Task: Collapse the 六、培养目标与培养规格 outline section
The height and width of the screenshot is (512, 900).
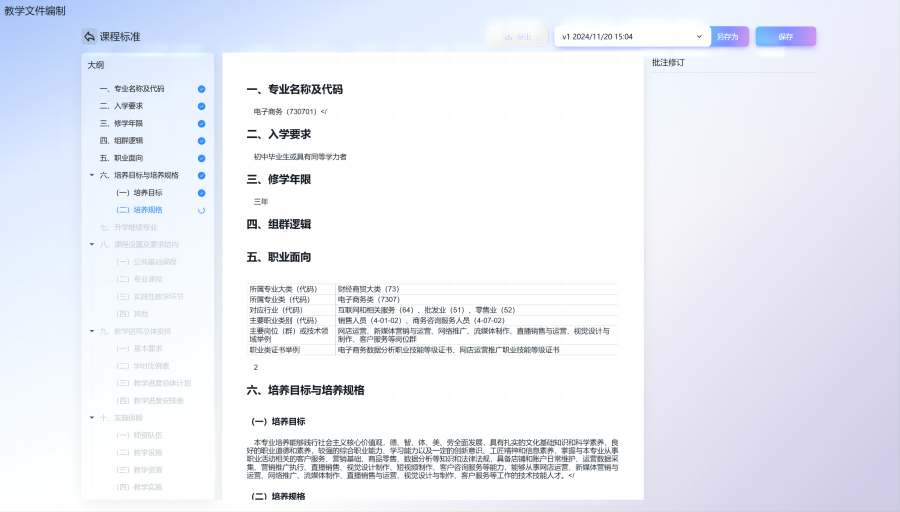Action: (92, 175)
